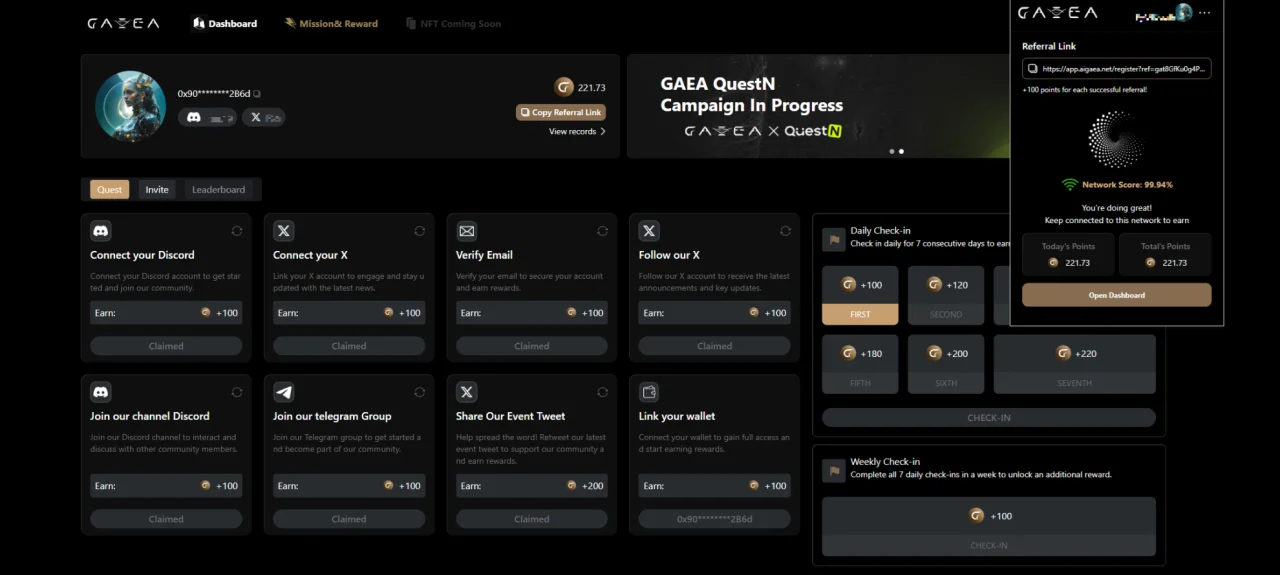The image size is (1280, 575).
Task: Click Claimed button on Connect your X card
Action: [349, 346]
